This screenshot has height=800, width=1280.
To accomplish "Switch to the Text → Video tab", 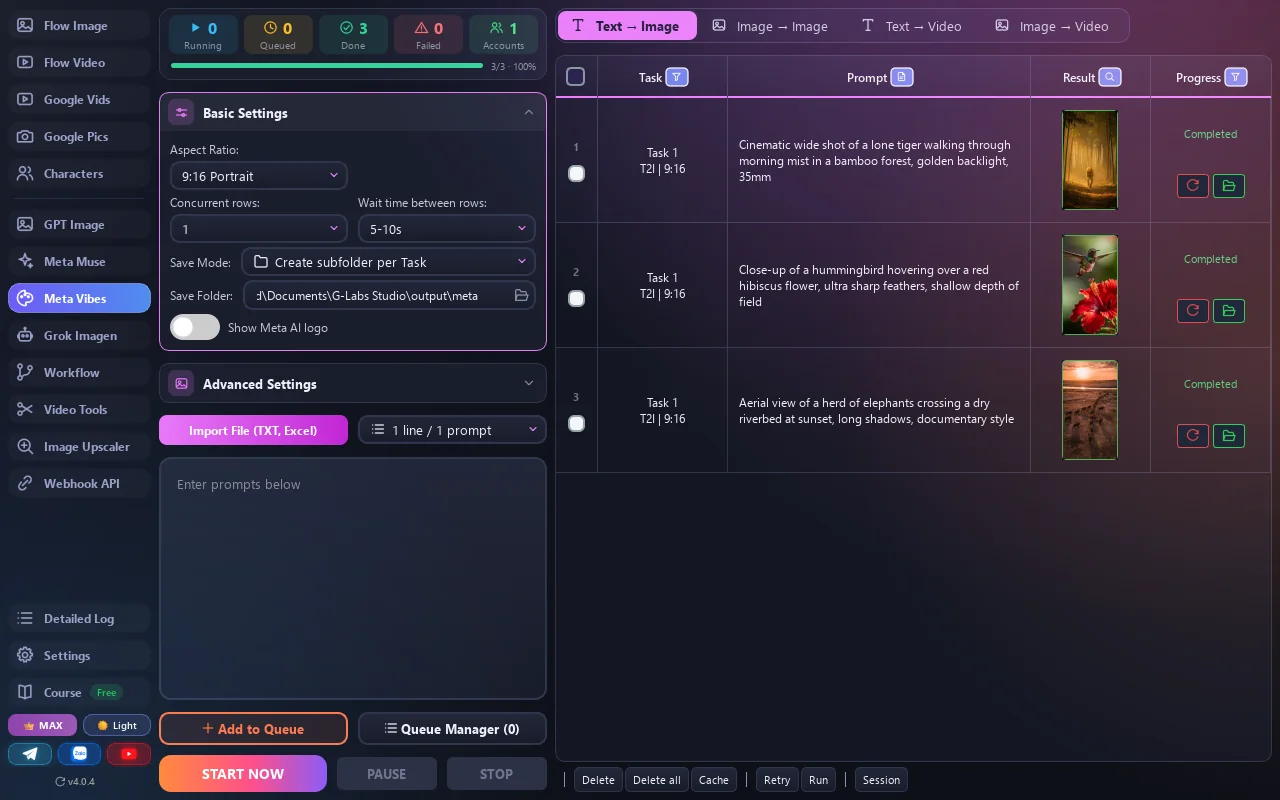I will pos(911,26).
